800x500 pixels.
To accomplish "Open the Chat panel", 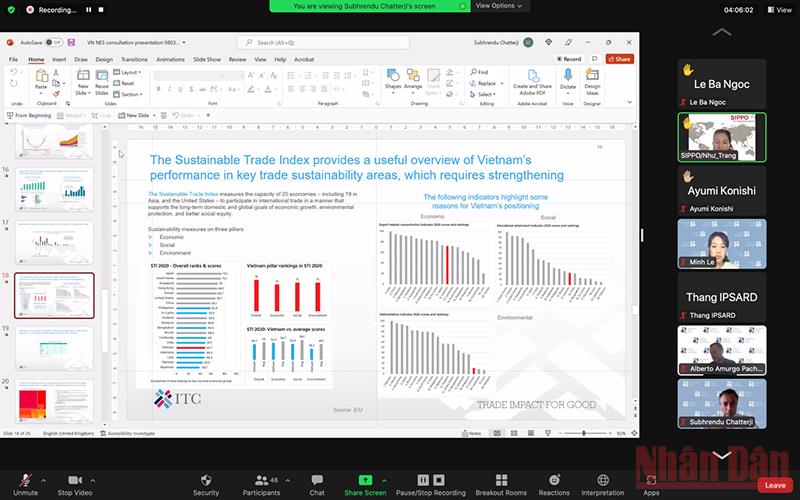I will [317, 481].
